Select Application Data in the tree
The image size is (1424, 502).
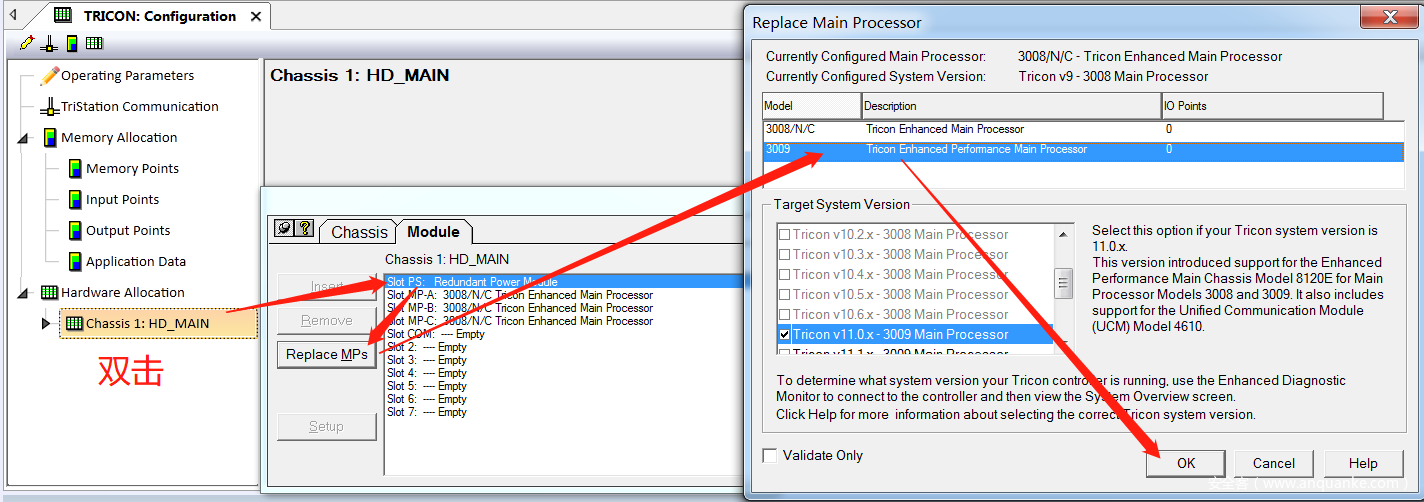(x=136, y=261)
